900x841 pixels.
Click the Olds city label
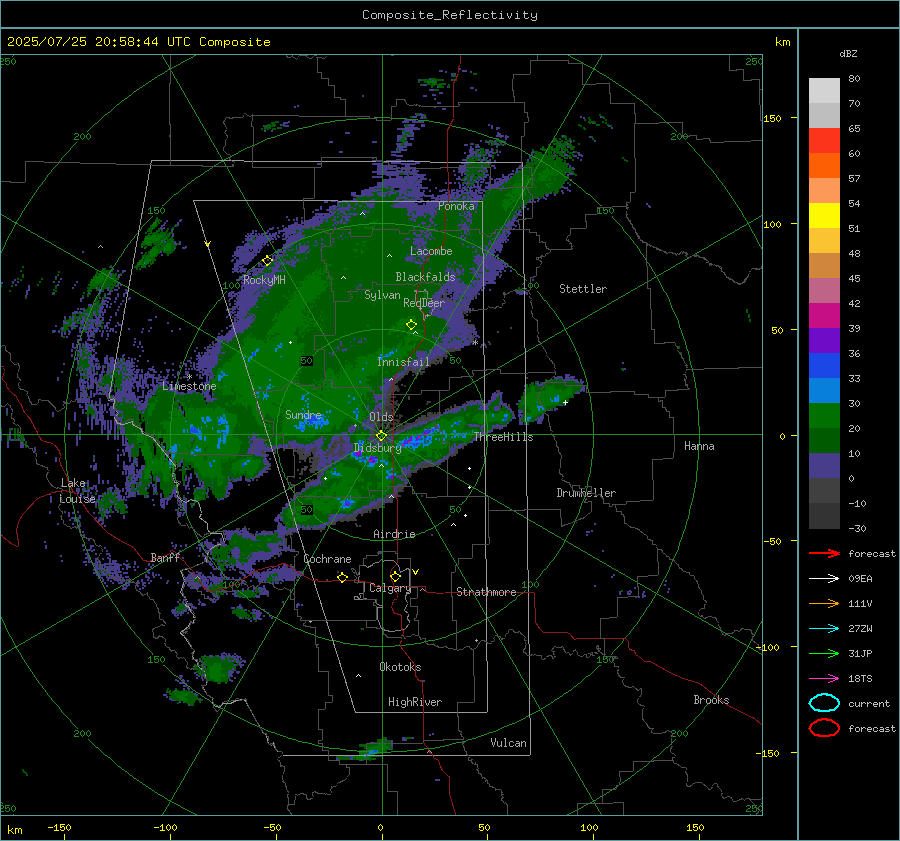[381, 417]
